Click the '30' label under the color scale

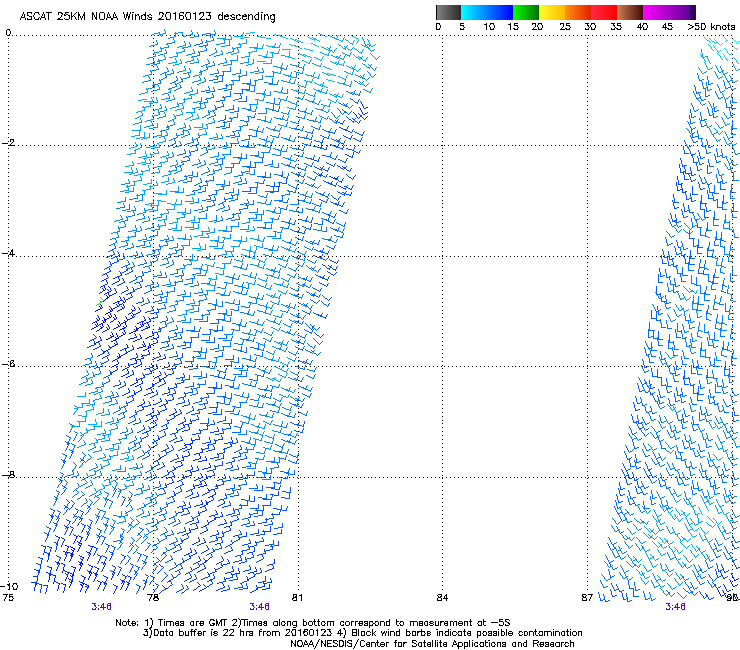pos(590,27)
